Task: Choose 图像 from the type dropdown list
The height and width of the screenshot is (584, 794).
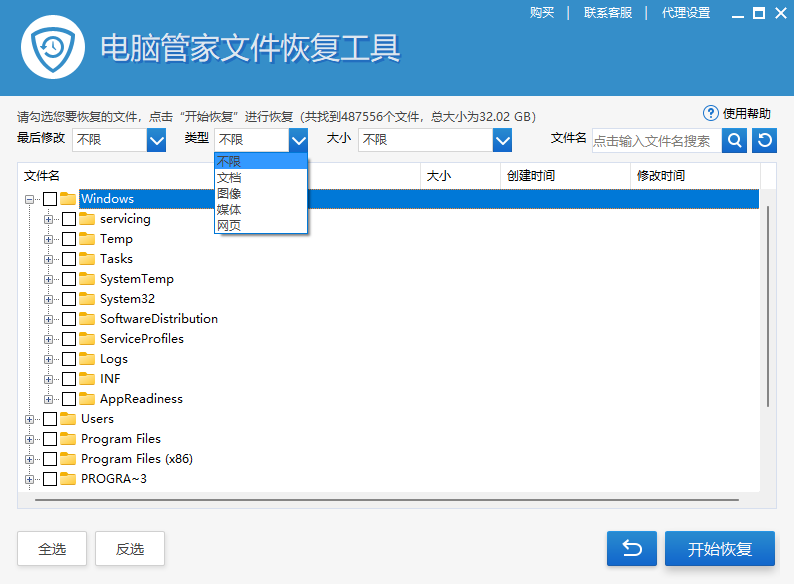Action: (229, 194)
